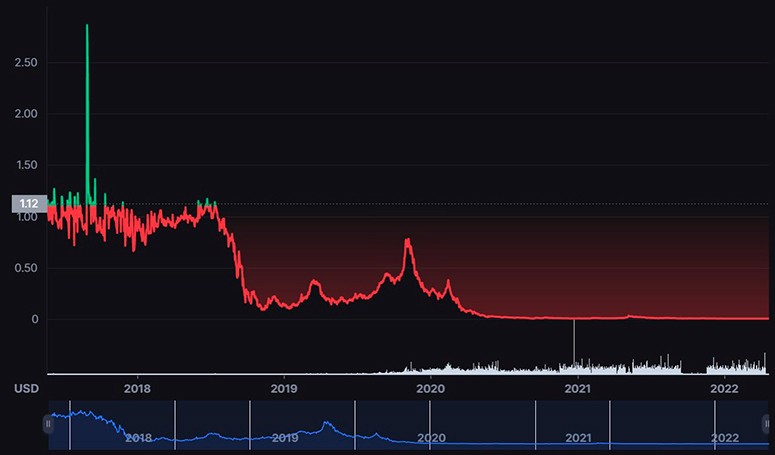Click the 2.00 price axis label
The width and height of the screenshot is (775, 455).
[27, 114]
